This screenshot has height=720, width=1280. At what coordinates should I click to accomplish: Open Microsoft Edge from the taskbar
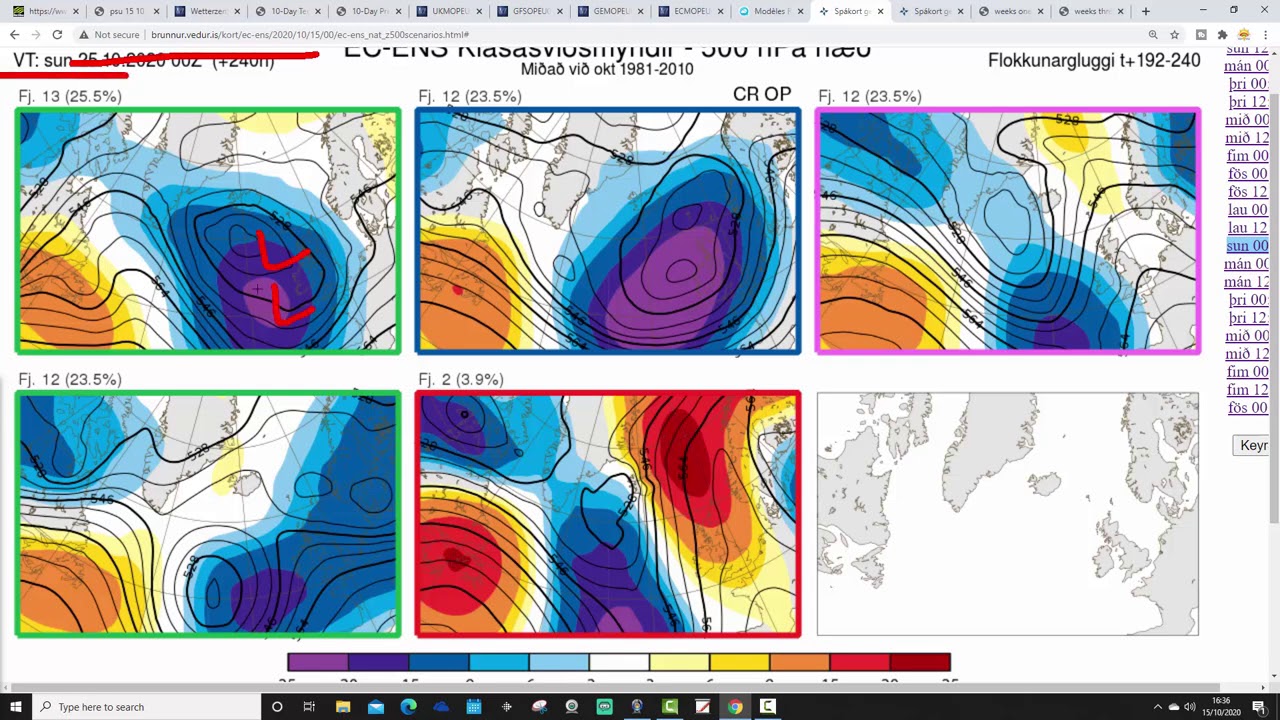click(x=408, y=707)
